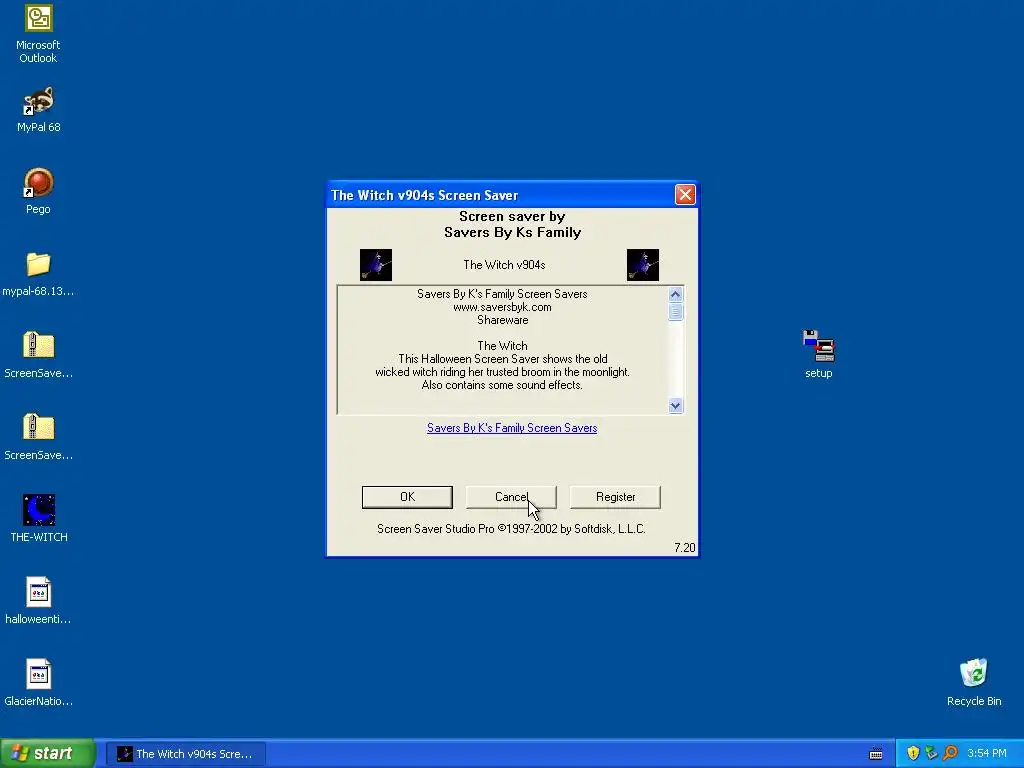The height and width of the screenshot is (768, 1024).
Task: Click scrollbar down arrow in description box
Action: click(675, 406)
